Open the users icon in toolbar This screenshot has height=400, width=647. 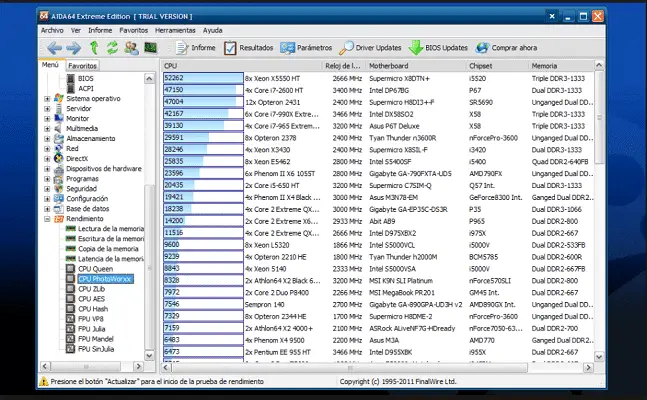[x=131, y=48]
